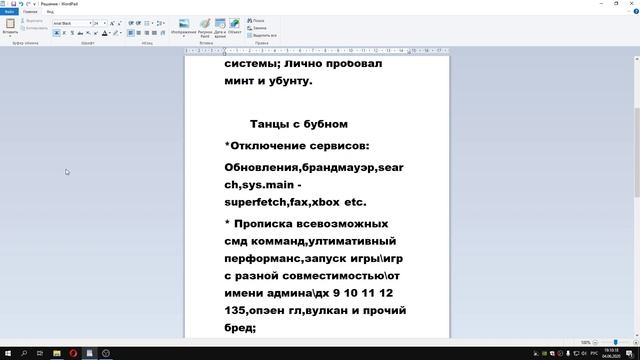Screen dimensions: 640x360
Task: Click the scrollbar down arrow
Action: pyautogui.click(x=637, y=336)
